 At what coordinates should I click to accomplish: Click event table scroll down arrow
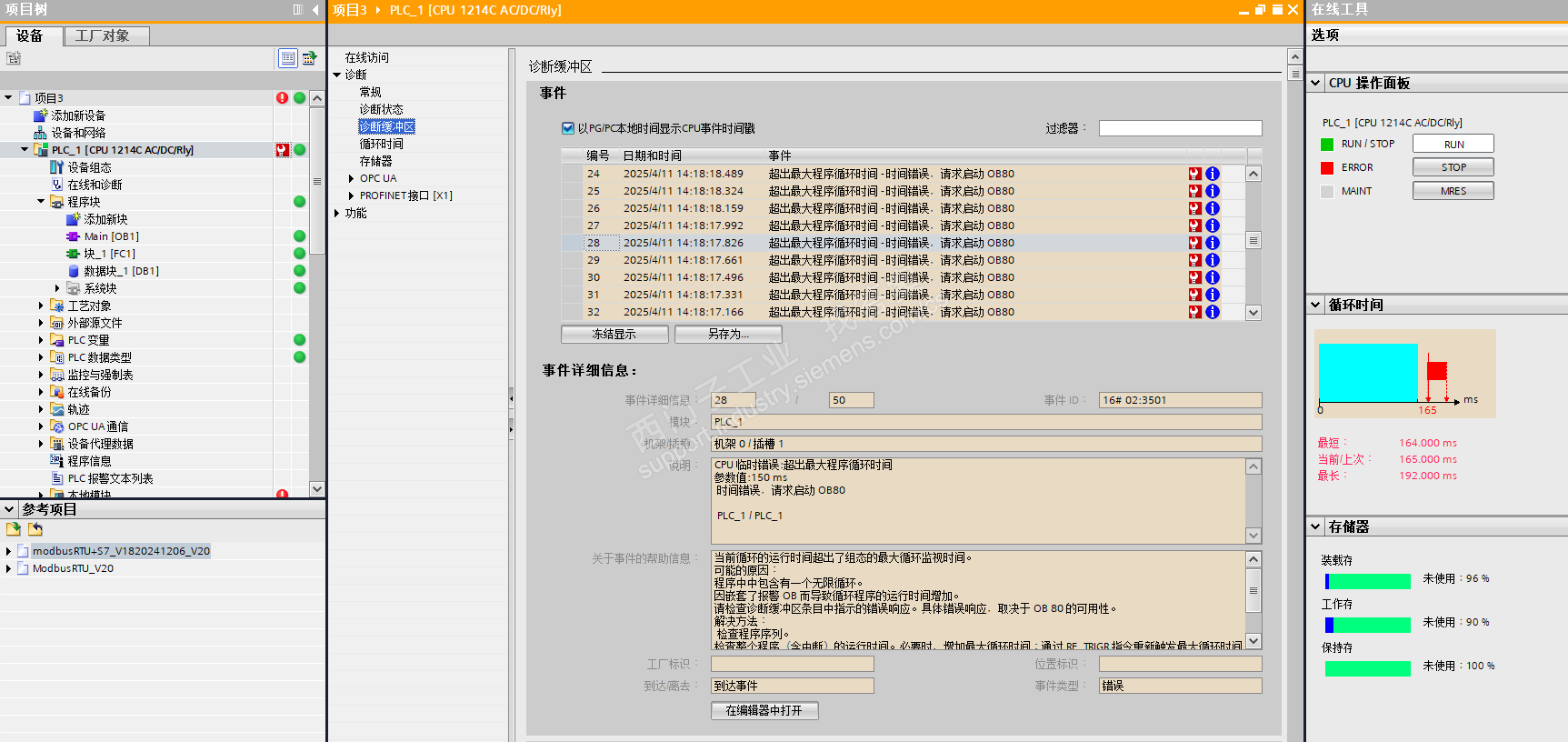1253,312
